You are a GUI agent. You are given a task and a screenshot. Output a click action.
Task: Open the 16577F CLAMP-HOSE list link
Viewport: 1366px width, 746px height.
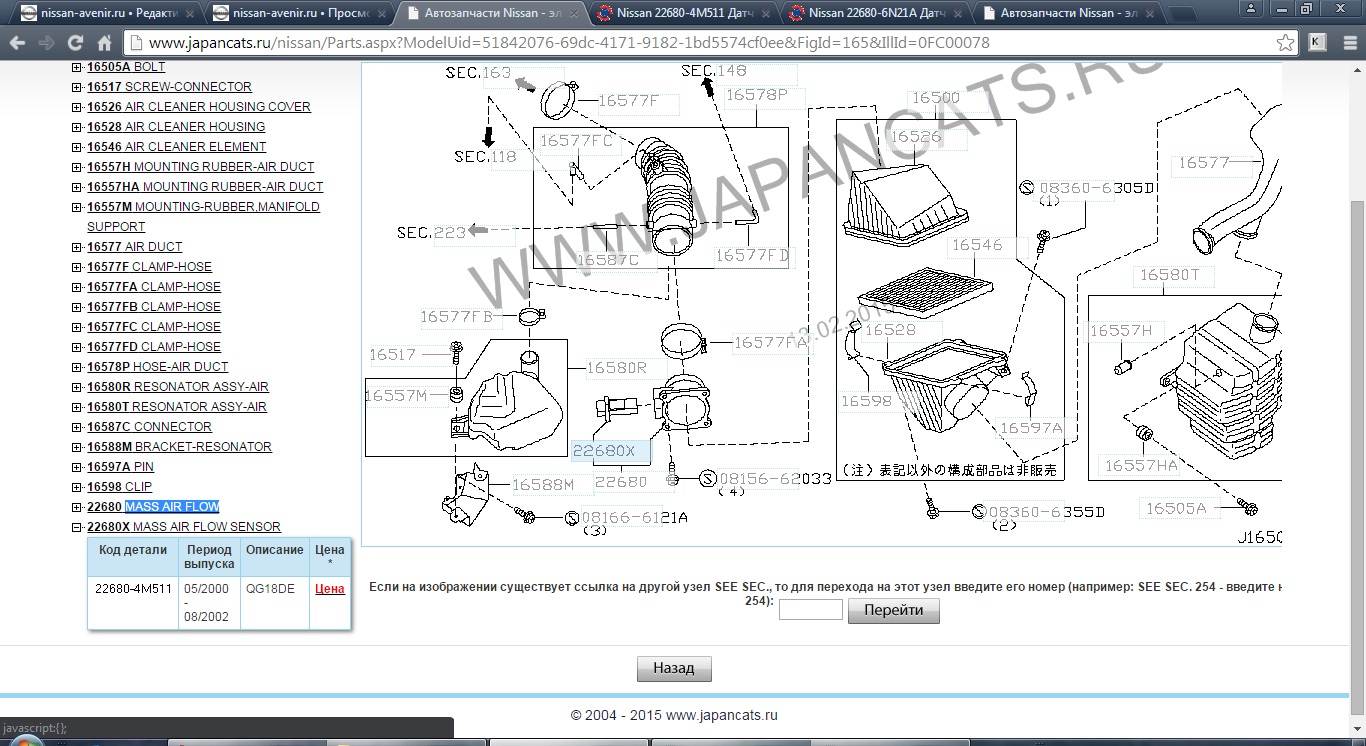point(149,267)
